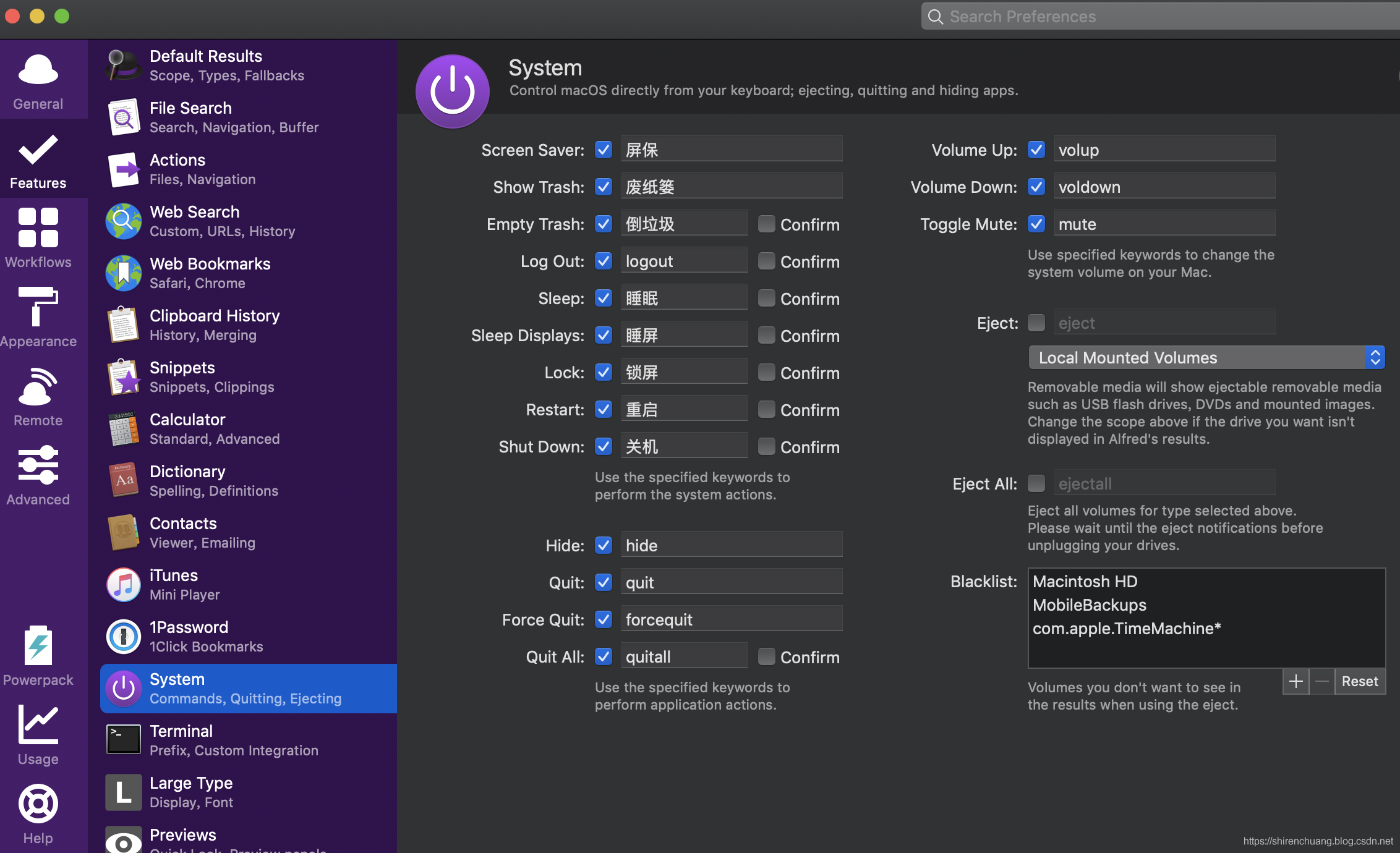Select the Contacts feature icon
The width and height of the screenshot is (1400, 853).
pyautogui.click(x=124, y=533)
